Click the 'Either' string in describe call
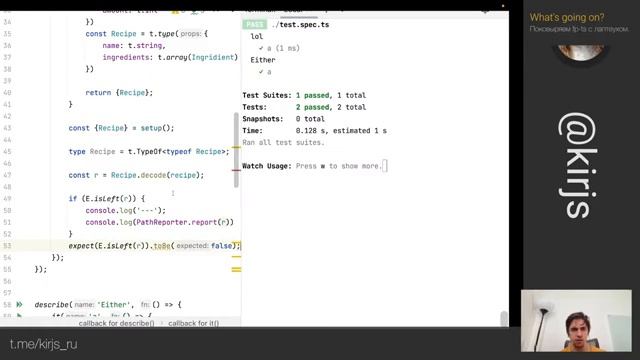 point(114,305)
